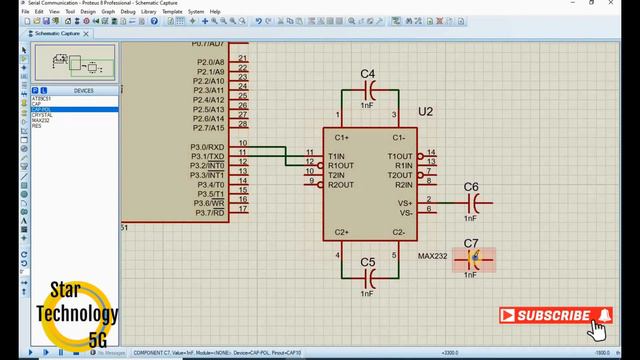
Task: Click the Rotate Clockwise icon
Action: point(24,254)
